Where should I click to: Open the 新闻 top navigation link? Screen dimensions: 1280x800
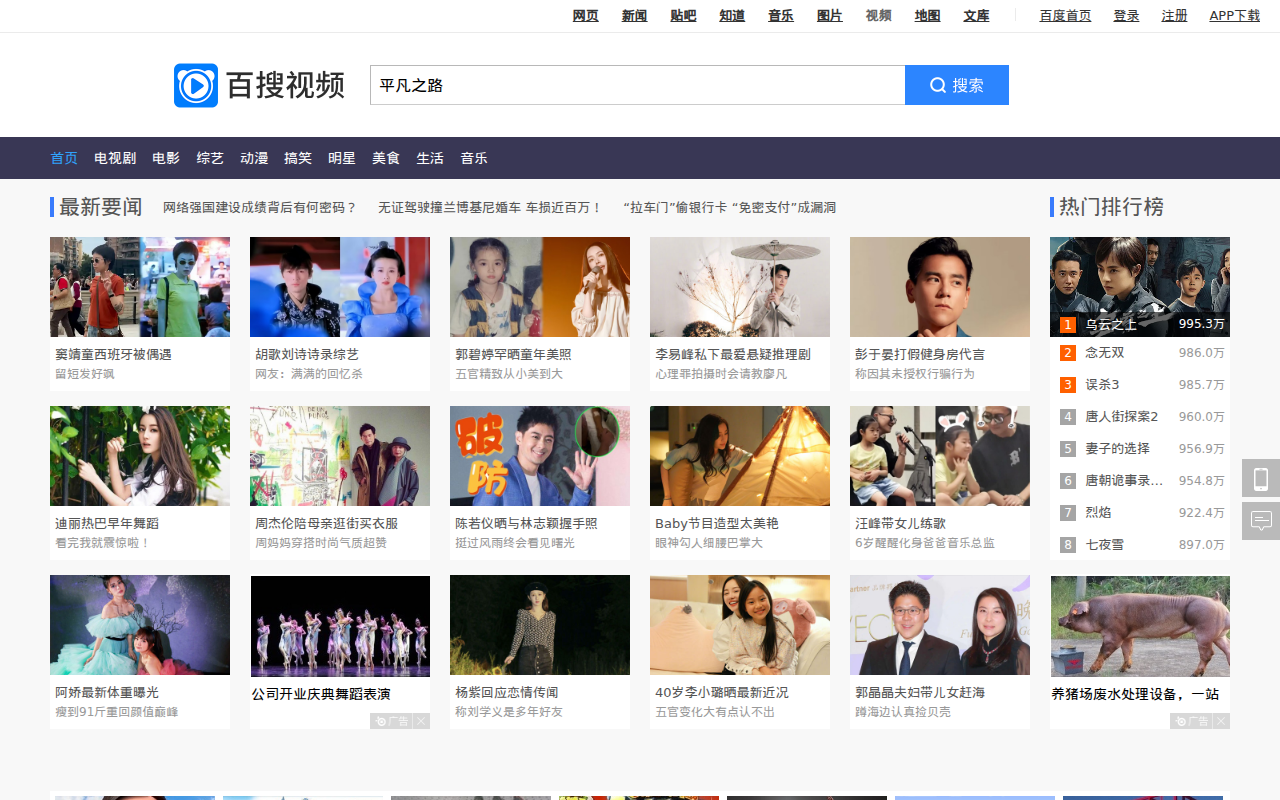635,16
